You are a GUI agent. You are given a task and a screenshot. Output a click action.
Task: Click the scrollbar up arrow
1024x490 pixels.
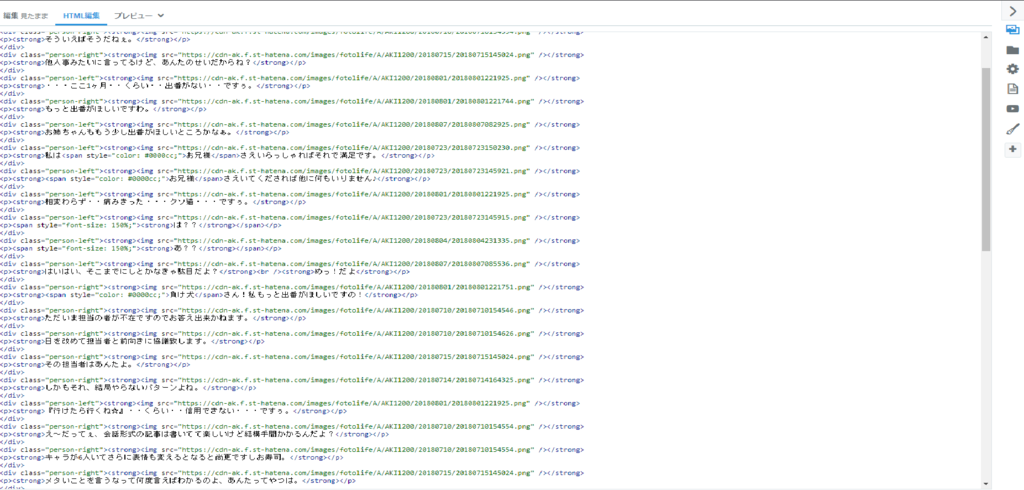click(x=985, y=37)
